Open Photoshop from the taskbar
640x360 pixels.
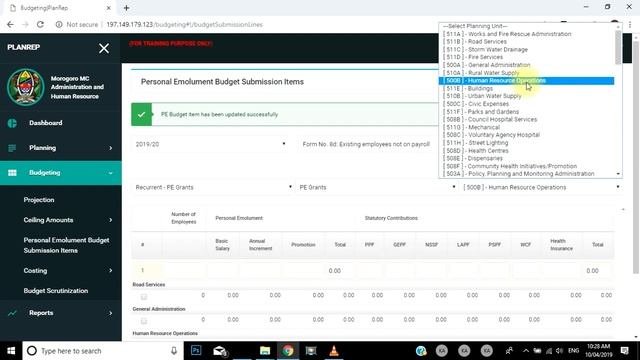click(196, 351)
